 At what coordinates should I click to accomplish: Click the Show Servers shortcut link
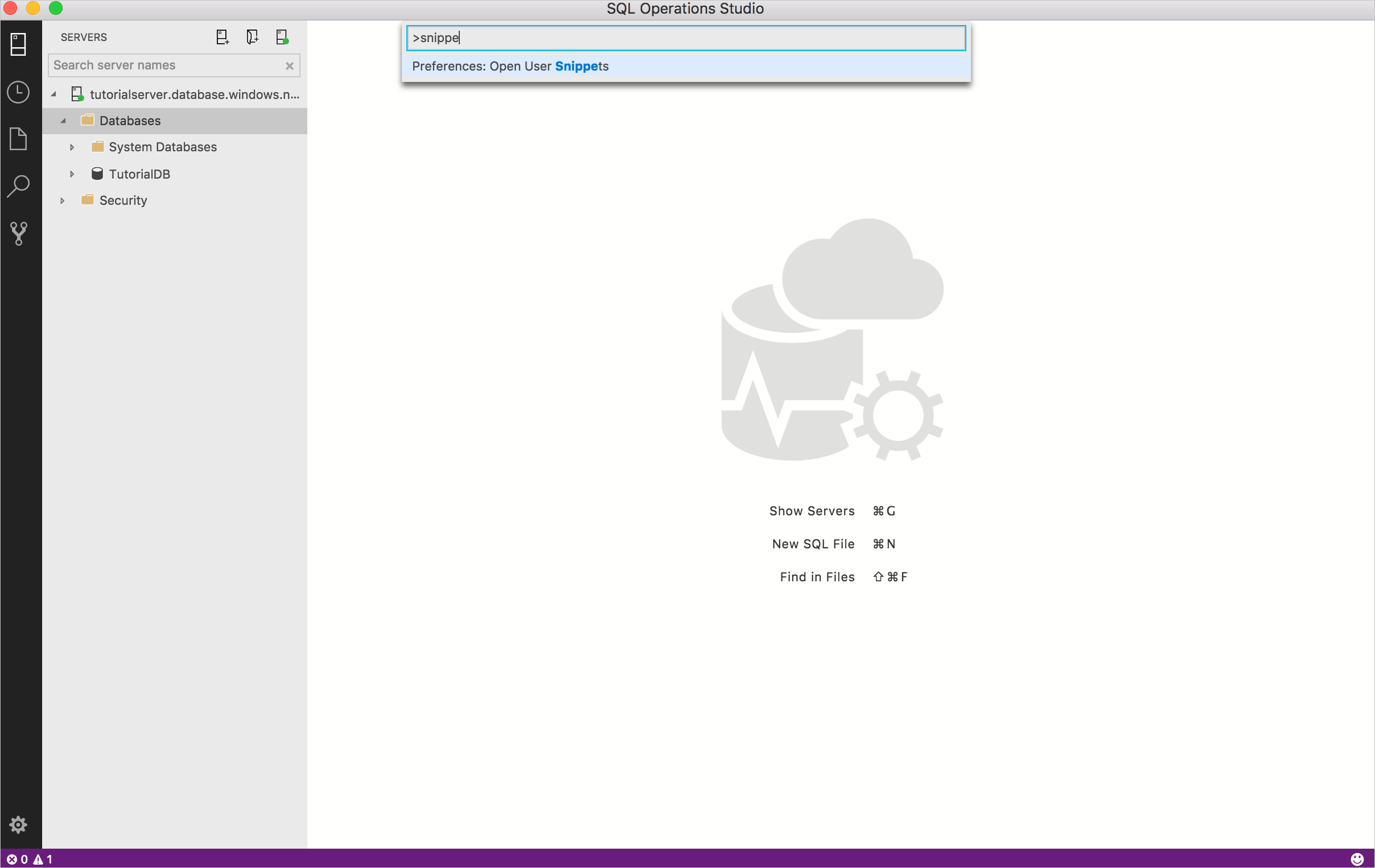coord(811,511)
